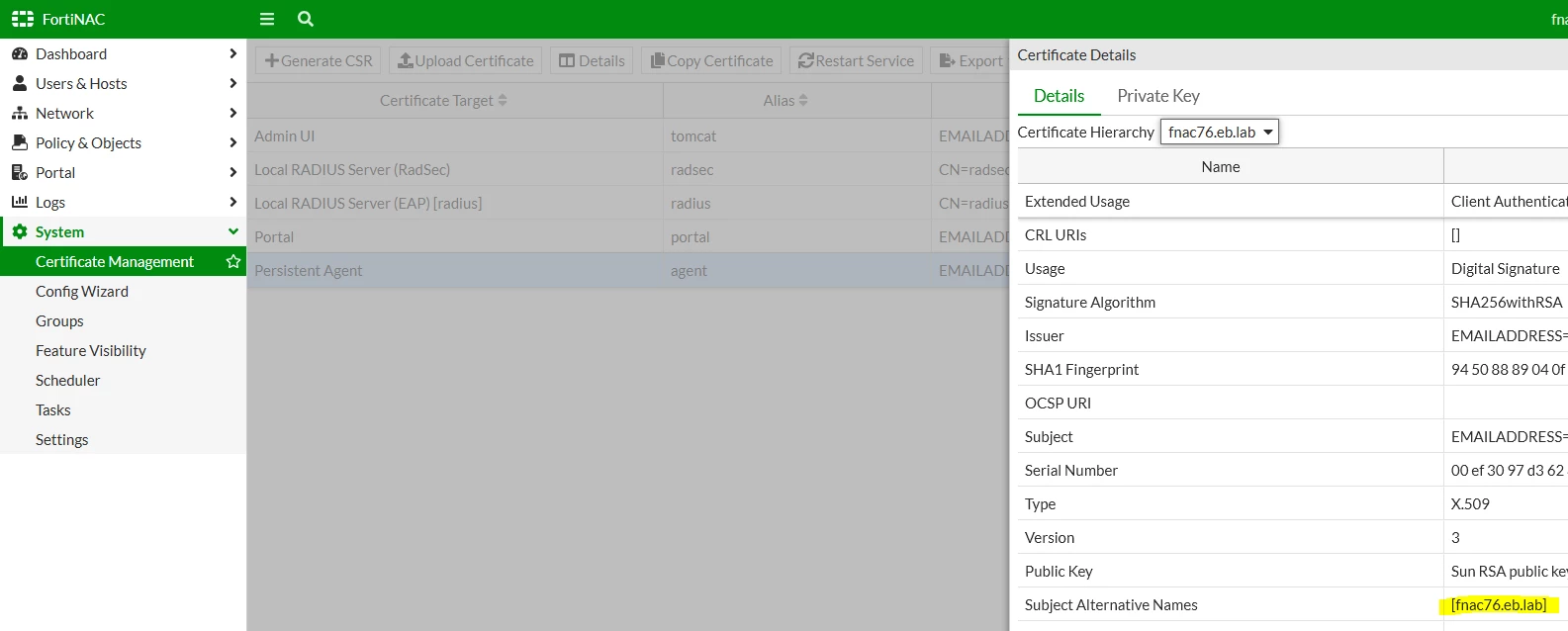The height and width of the screenshot is (631, 1568).
Task: Expand the Logs menu chevron
Action: 233,202
